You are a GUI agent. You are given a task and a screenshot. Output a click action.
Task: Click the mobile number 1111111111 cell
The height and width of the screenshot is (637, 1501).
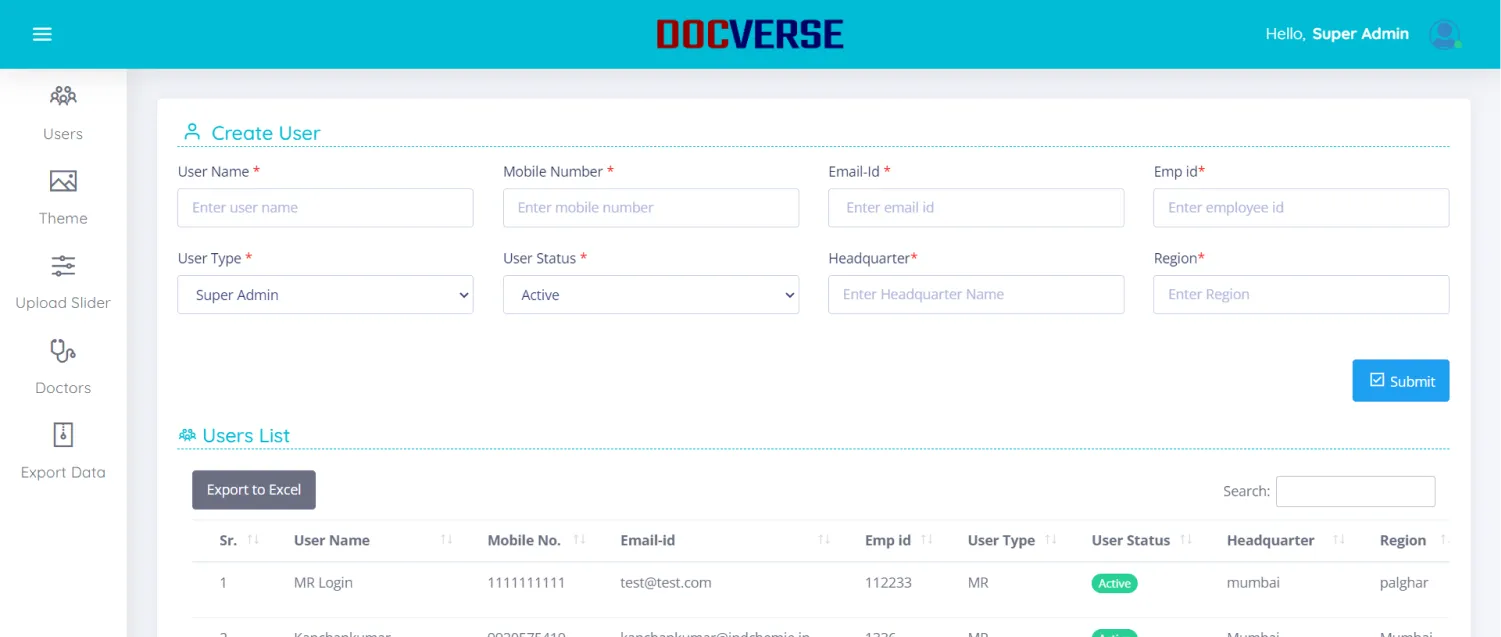pyautogui.click(x=526, y=583)
